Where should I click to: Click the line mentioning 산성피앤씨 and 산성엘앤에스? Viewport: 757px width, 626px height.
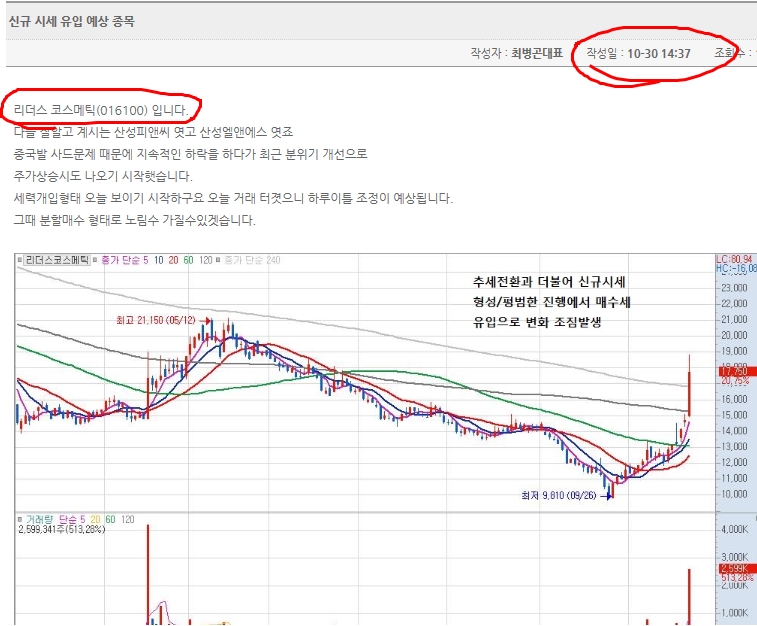click(153, 132)
